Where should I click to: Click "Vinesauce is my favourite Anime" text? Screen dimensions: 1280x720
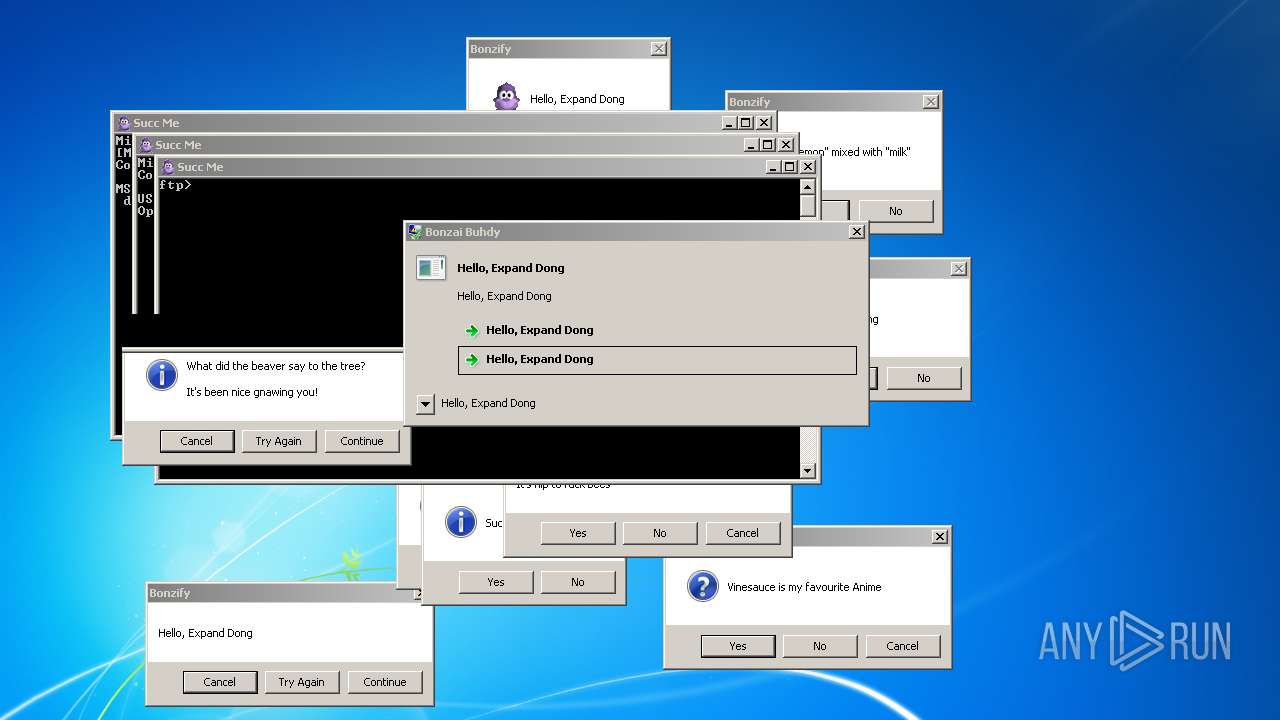point(804,587)
